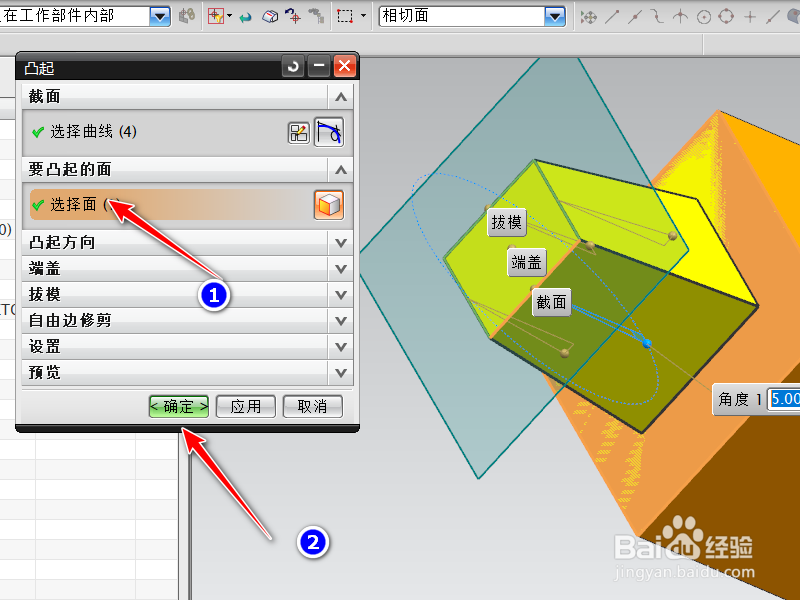Screen dimensions: 800x600
Task: Open the 在工作部件内部 selection scope dropdown
Action: (160, 16)
